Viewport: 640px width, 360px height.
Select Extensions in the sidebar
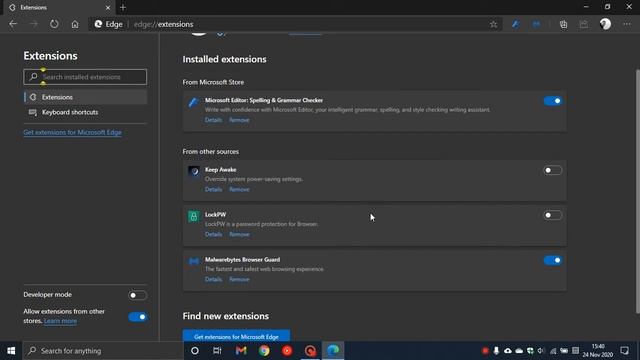tap(85, 97)
